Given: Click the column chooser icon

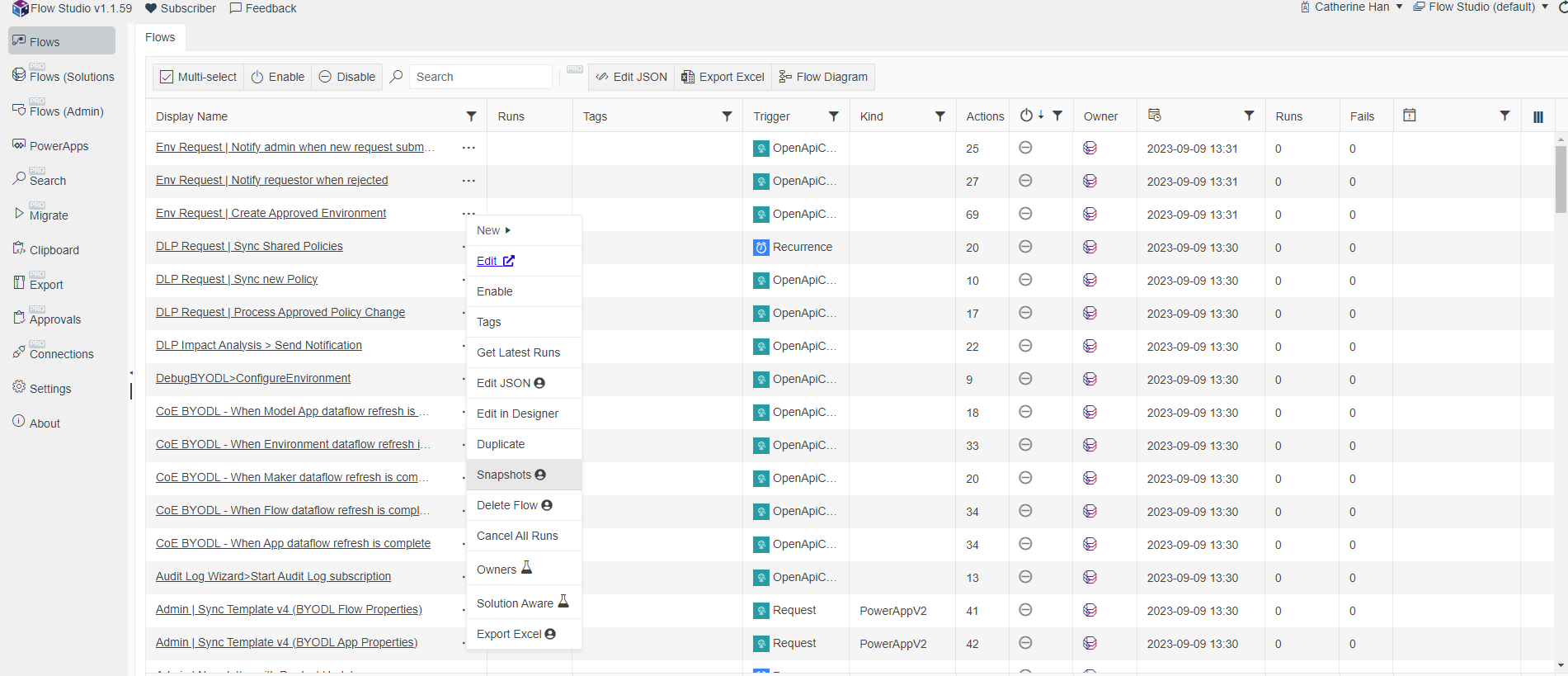Looking at the screenshot, I should tap(1537, 116).
